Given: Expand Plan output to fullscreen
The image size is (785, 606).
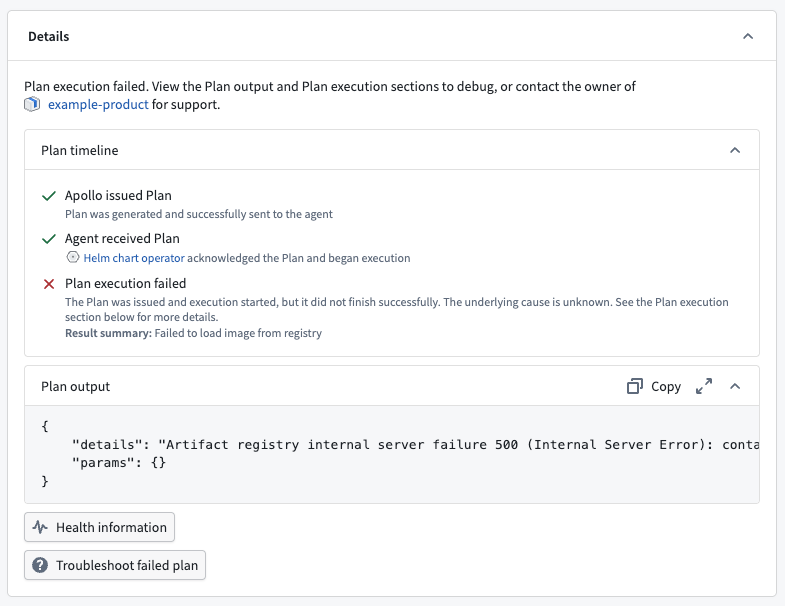Looking at the screenshot, I should tap(704, 386).
